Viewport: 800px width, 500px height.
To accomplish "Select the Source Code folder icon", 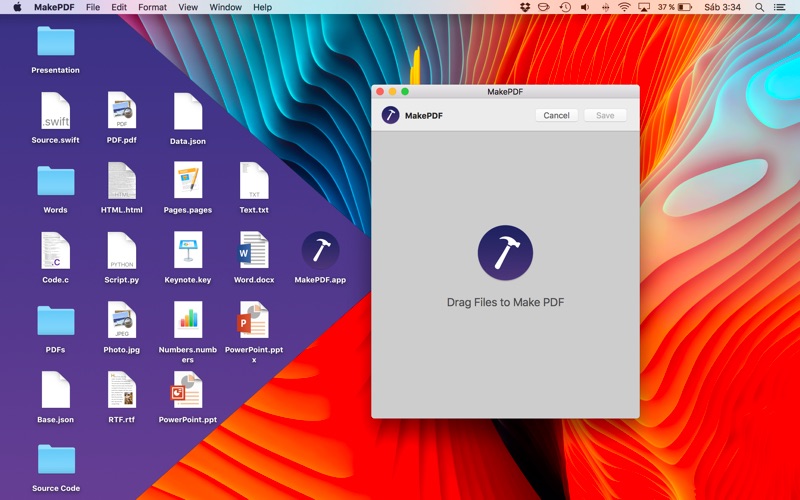I will click(x=56, y=459).
